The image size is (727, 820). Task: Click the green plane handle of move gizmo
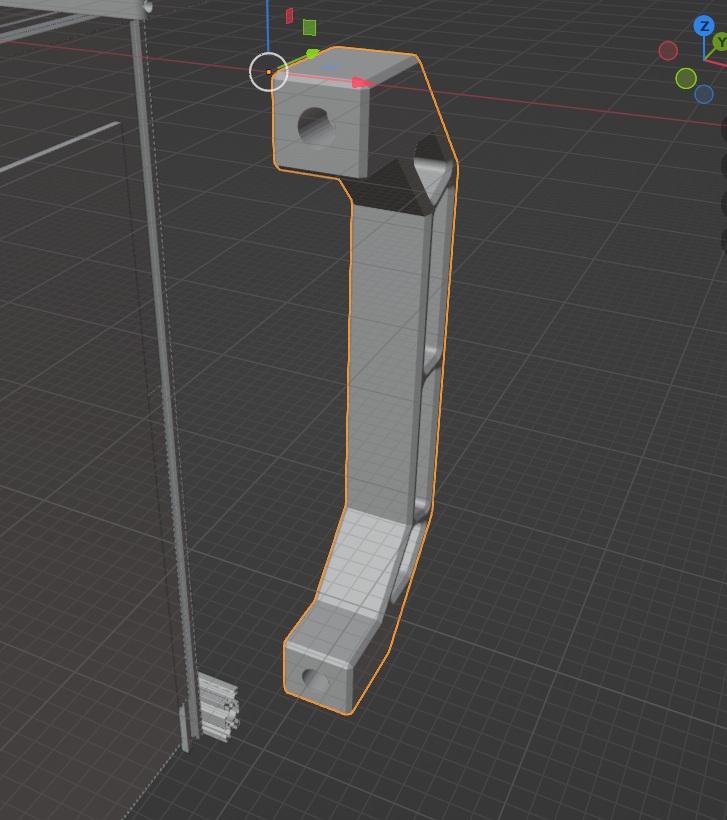coord(310,27)
